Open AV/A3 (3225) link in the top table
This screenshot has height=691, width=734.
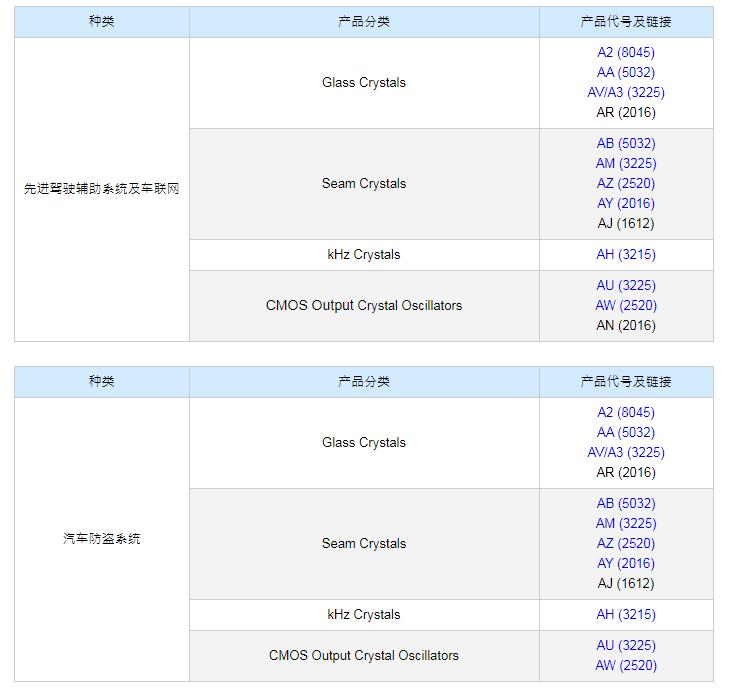tap(626, 92)
